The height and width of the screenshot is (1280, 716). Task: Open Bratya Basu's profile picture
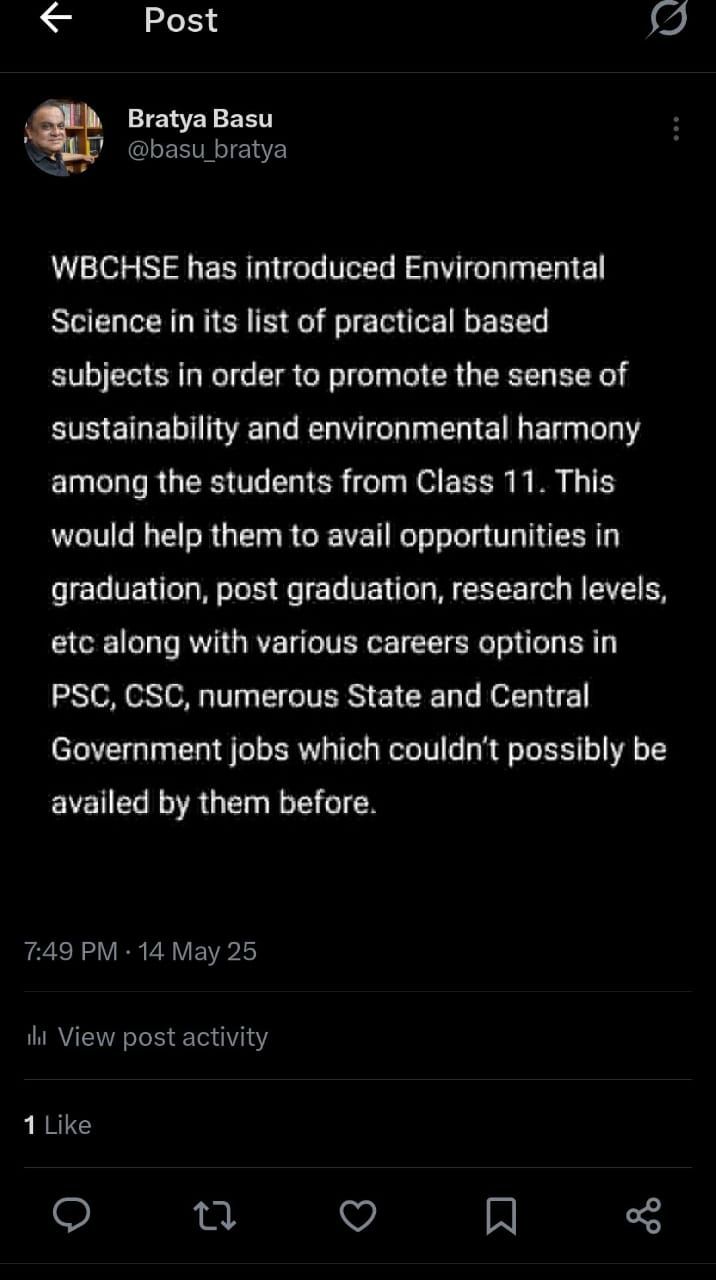(x=63, y=137)
